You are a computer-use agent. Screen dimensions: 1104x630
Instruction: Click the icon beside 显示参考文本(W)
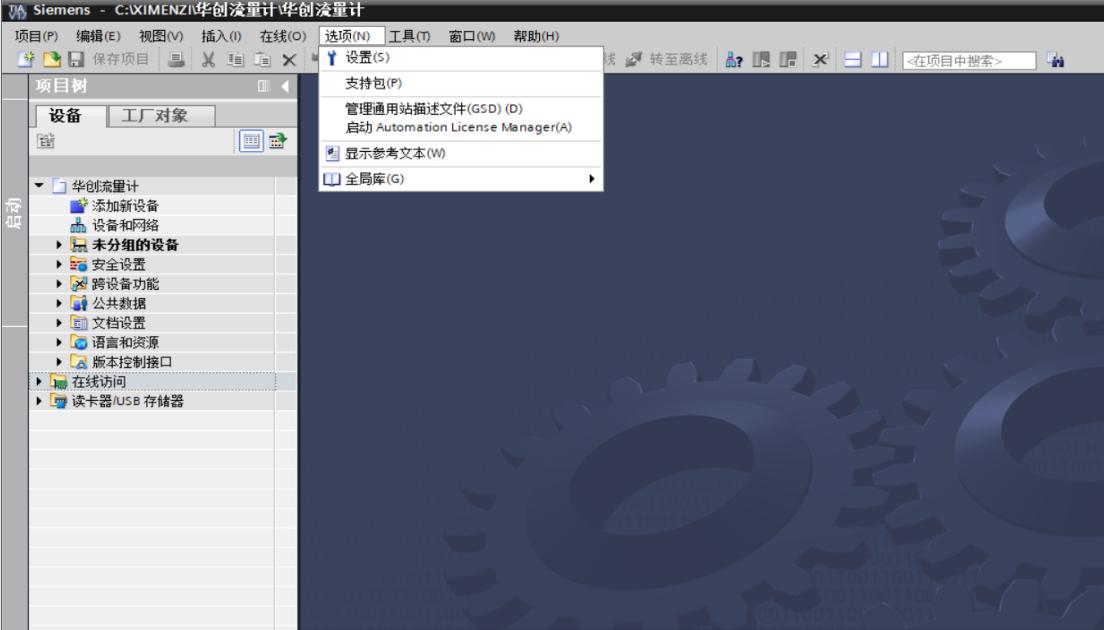332,153
